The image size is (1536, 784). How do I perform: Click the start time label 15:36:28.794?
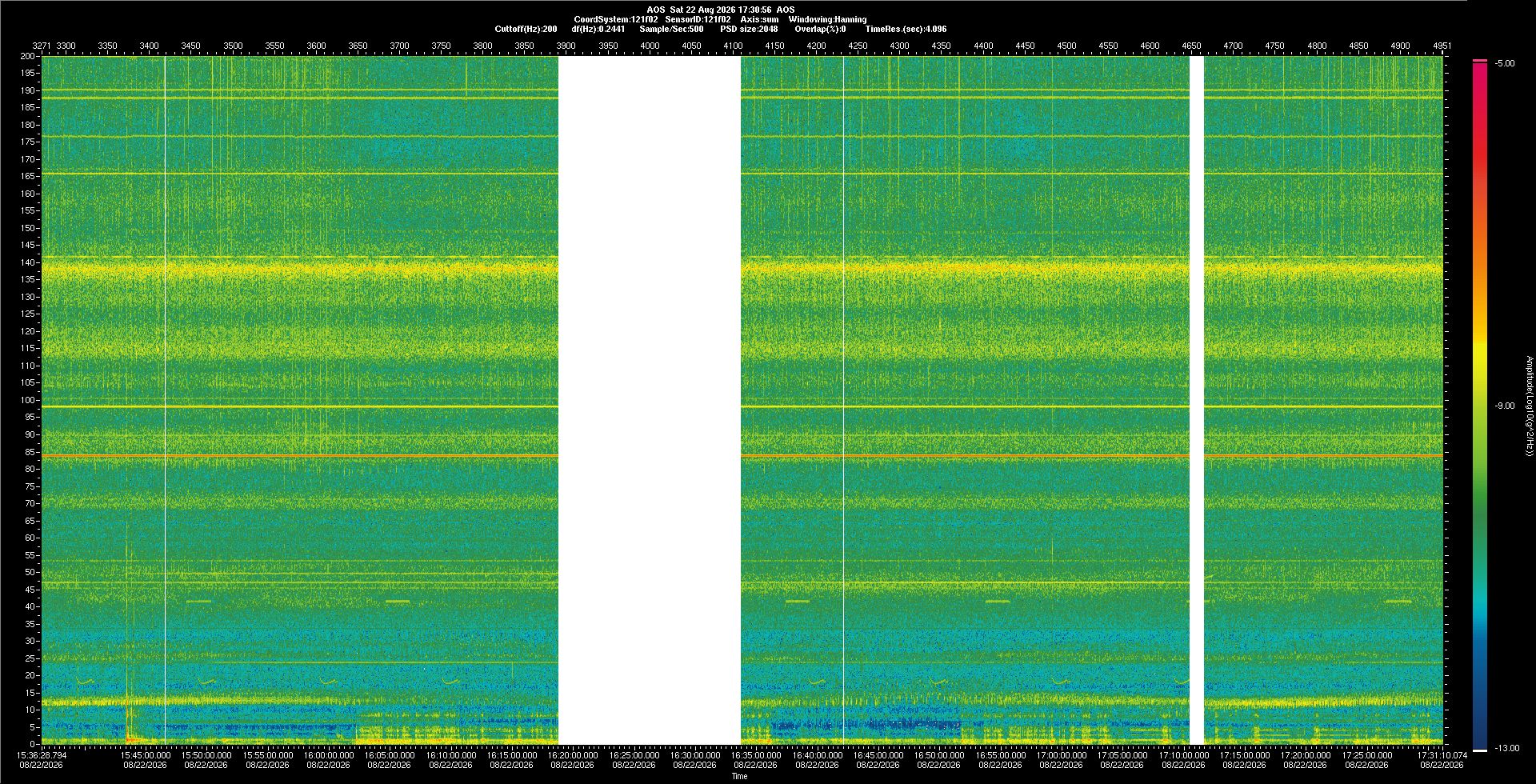pos(42,754)
